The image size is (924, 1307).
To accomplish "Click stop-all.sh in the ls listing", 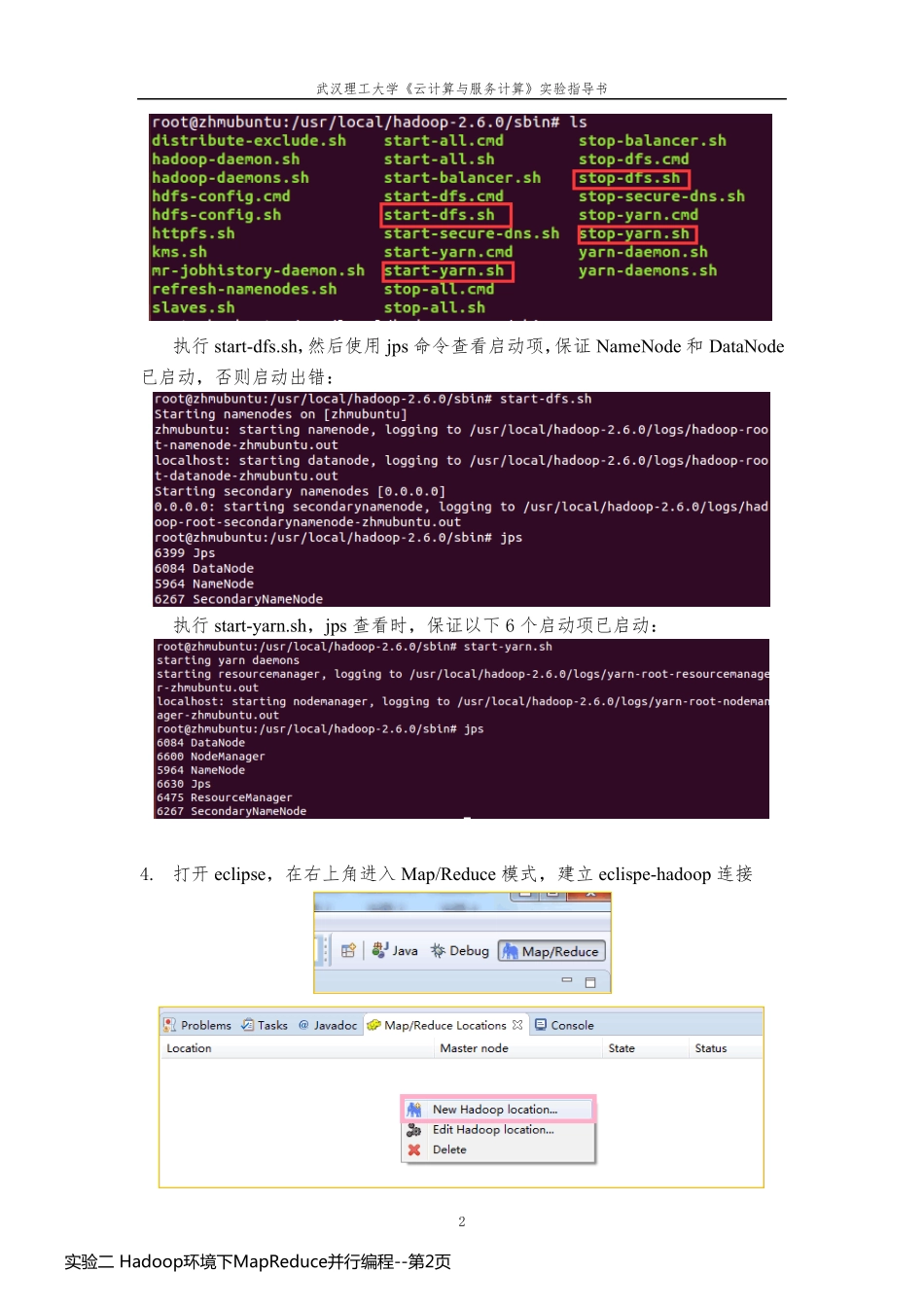I will coord(435,307).
